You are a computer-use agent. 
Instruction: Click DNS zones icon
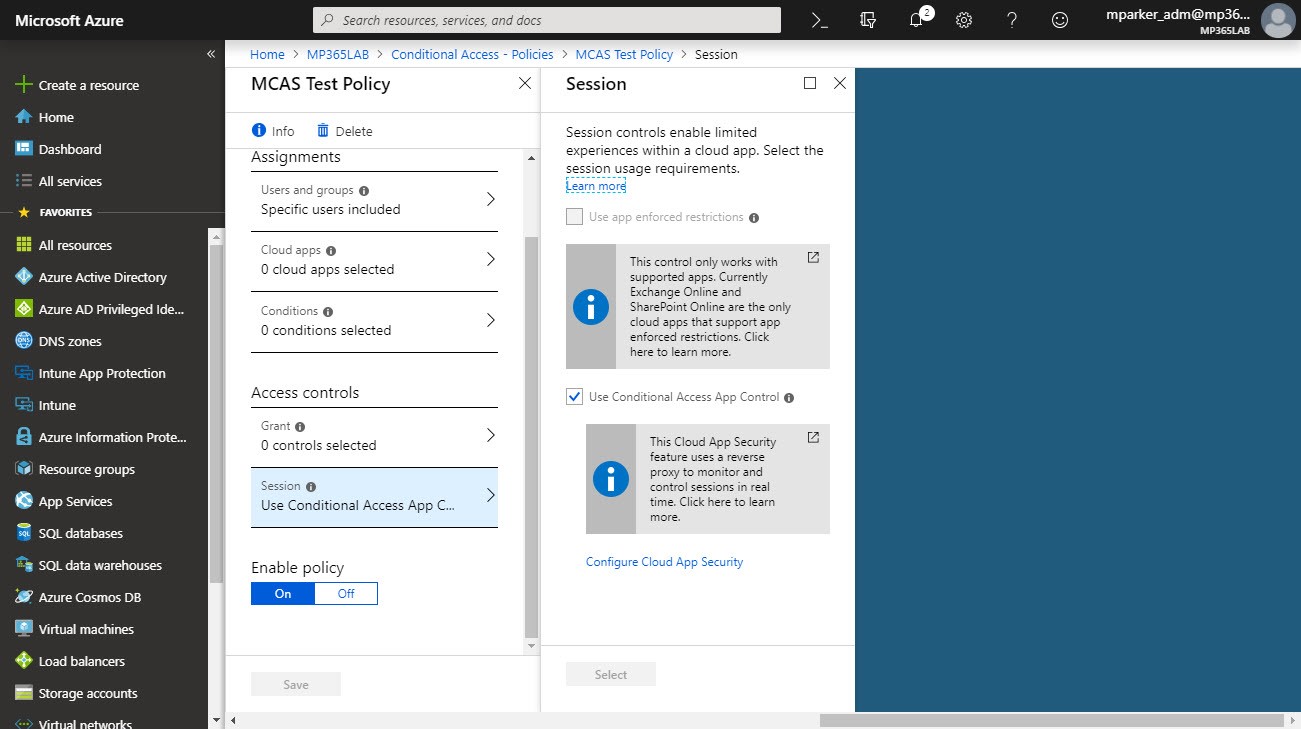coord(24,341)
